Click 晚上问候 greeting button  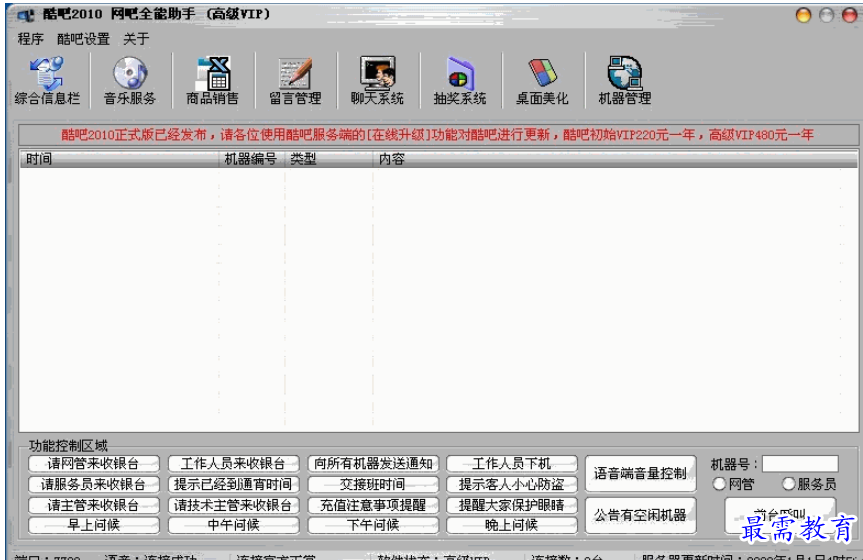512,525
